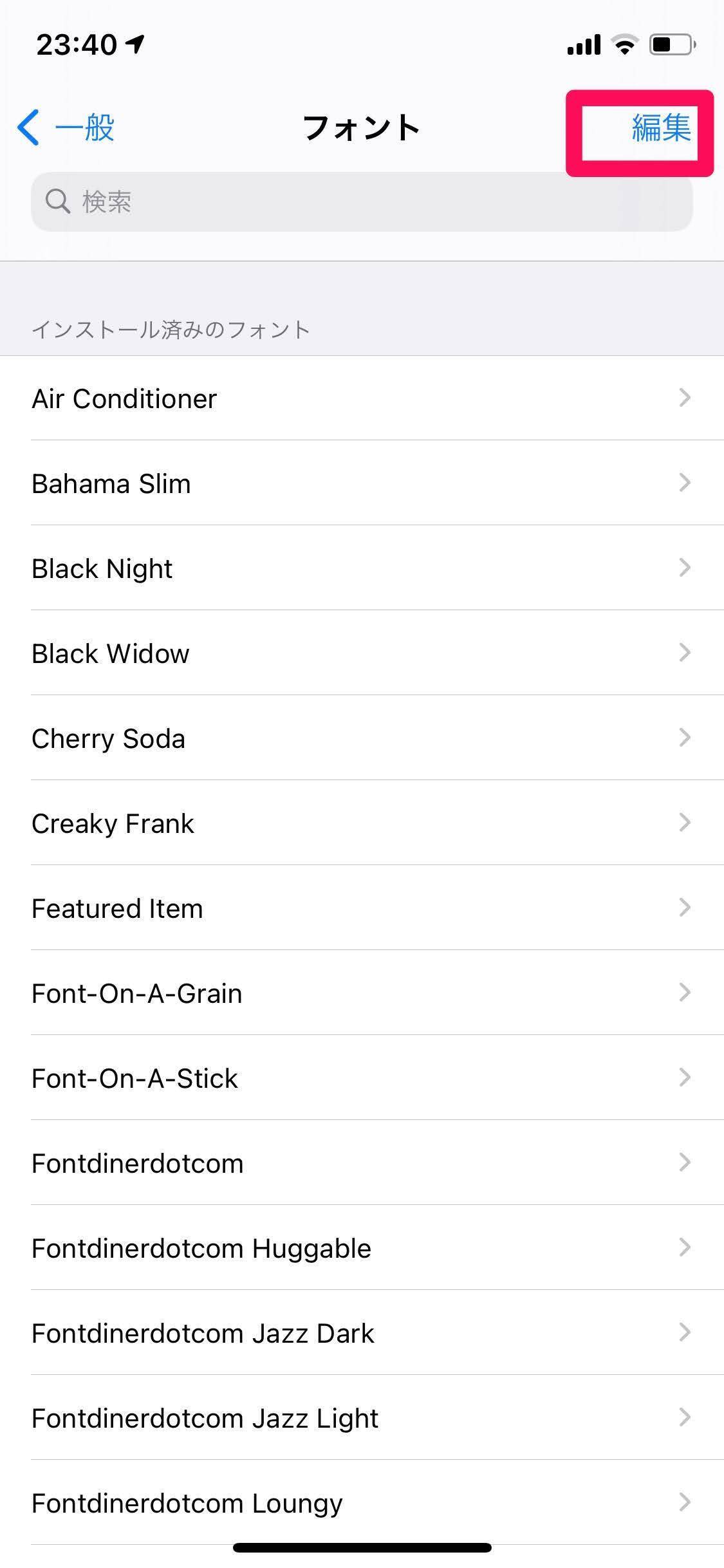Image resolution: width=724 pixels, height=1568 pixels.
Task: Tap the cellular signal bars icon
Action: [x=584, y=44]
